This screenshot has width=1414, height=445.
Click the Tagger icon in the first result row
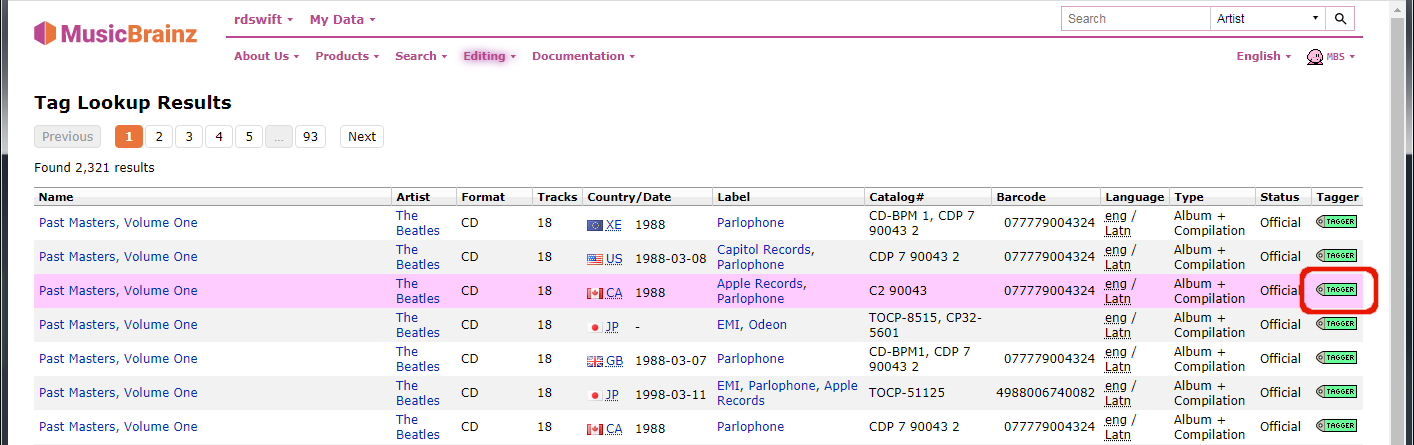click(x=1337, y=222)
